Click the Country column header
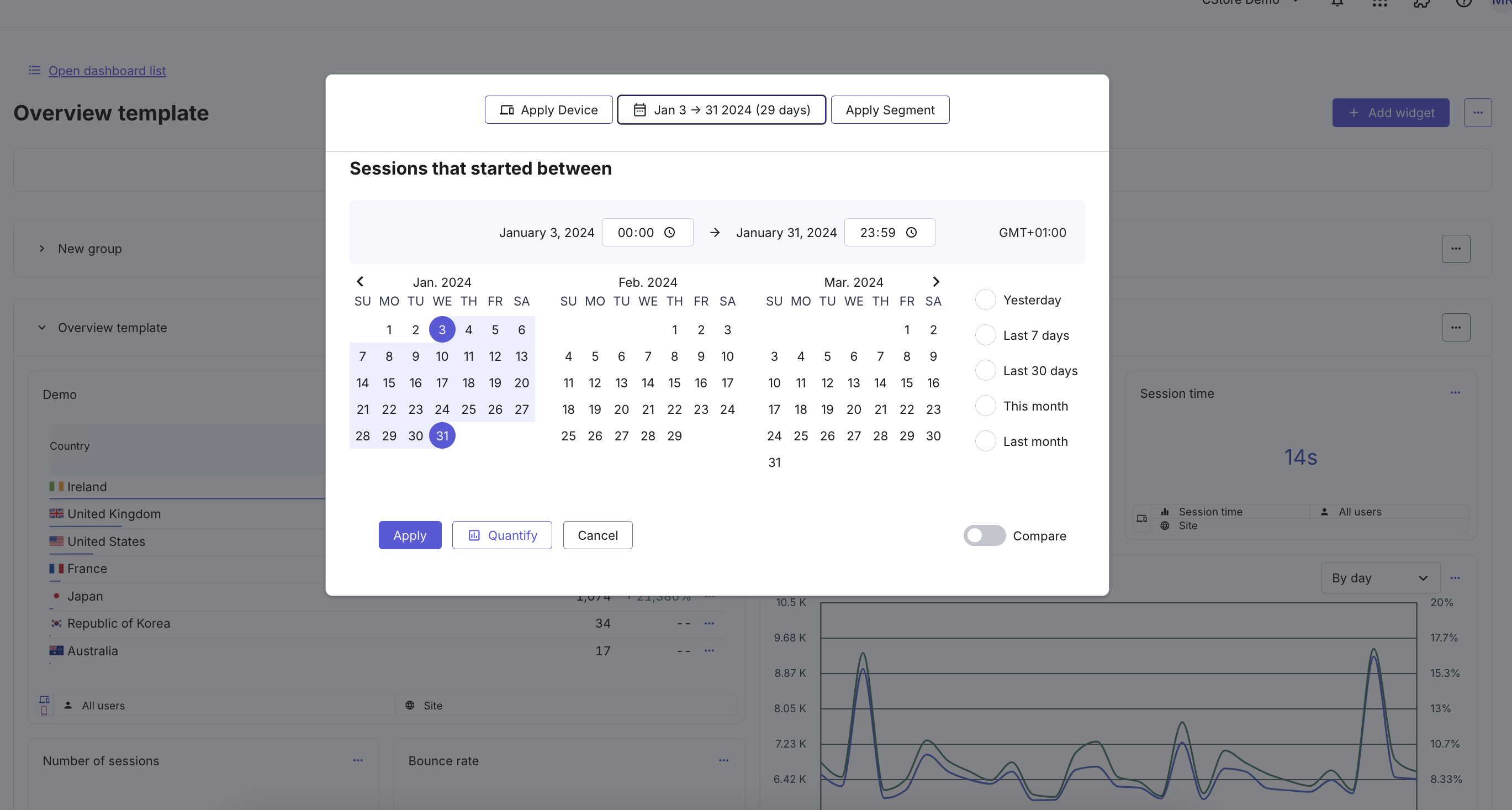This screenshot has width=1512, height=810. click(70, 446)
